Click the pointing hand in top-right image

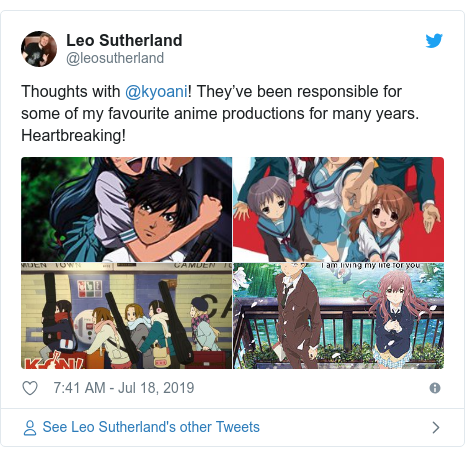(x=359, y=190)
